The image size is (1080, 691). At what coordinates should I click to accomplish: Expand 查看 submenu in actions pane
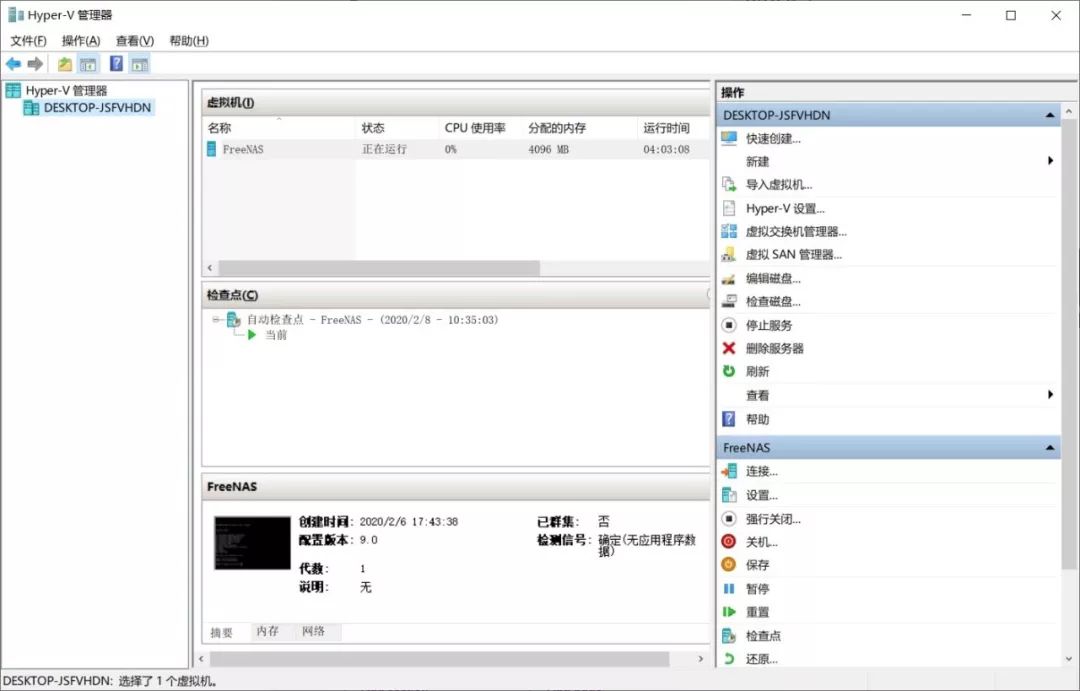[x=1050, y=395]
